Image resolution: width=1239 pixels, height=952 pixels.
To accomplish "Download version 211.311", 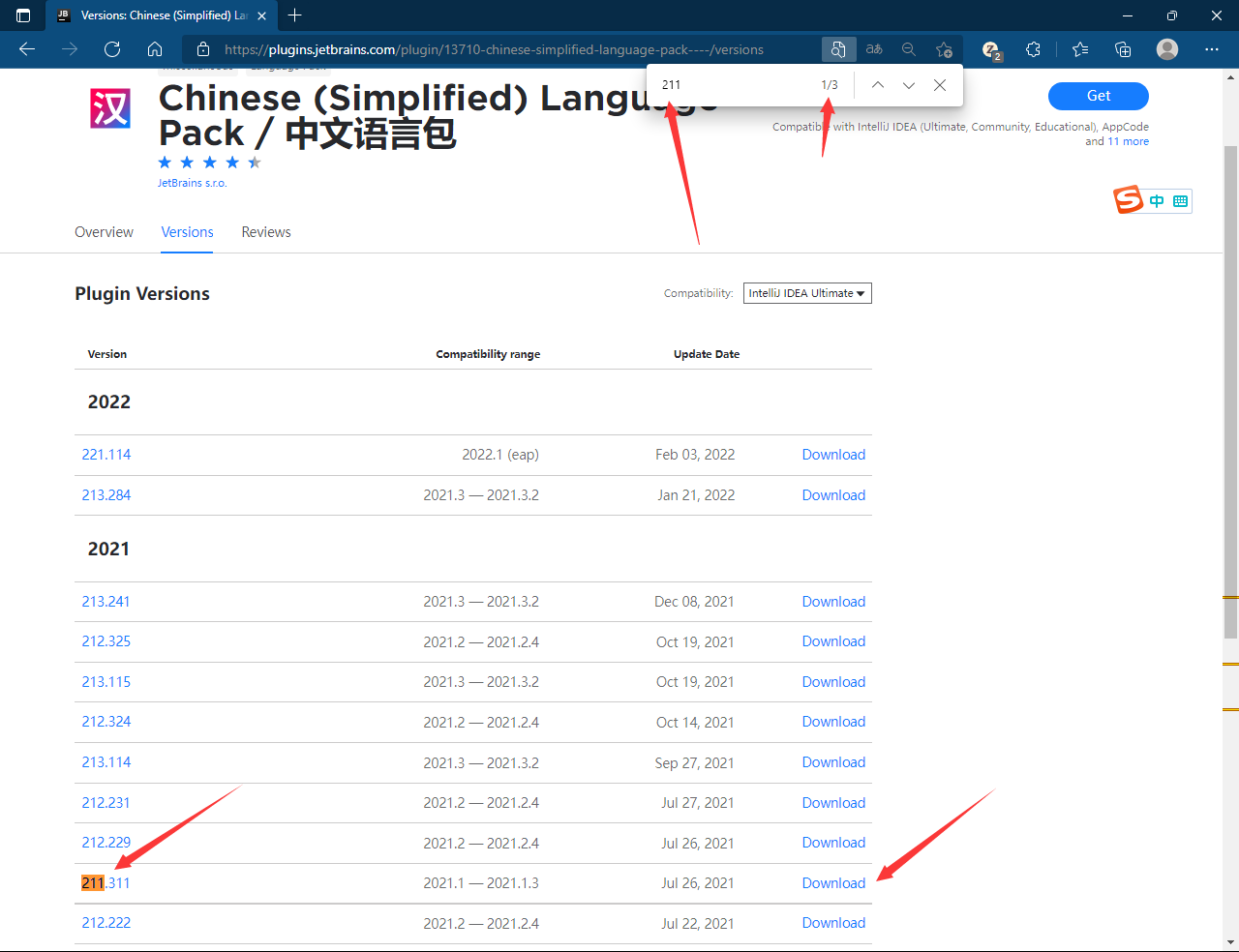I will tap(833, 883).
